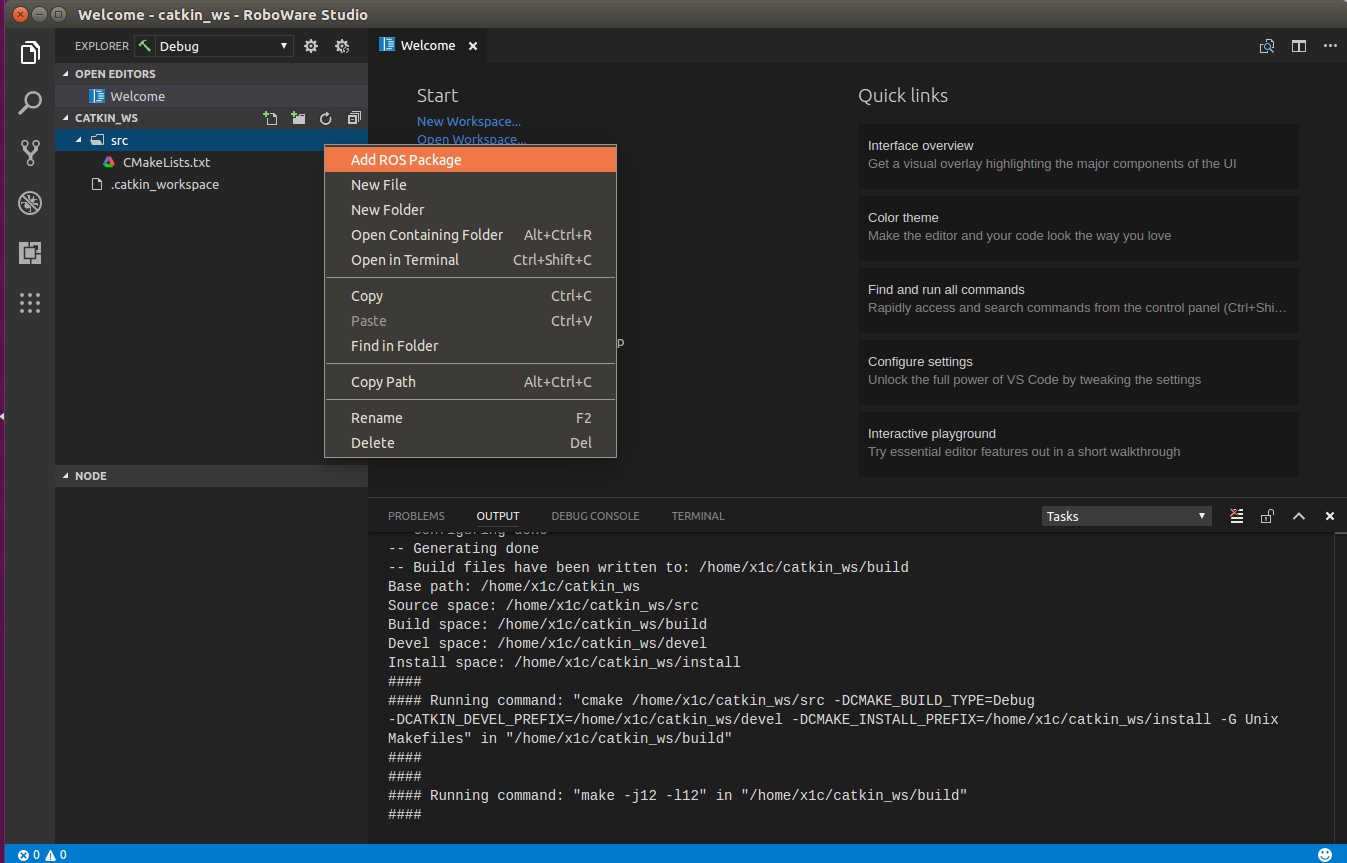Collapse the NODE section
This screenshot has width=1347, height=863.
click(90, 476)
